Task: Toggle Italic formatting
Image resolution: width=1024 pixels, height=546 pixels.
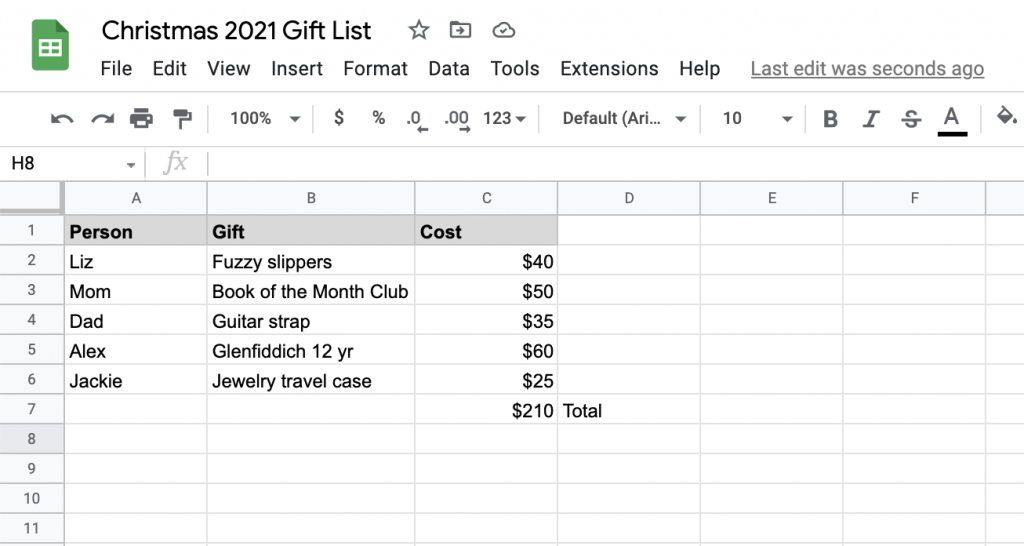Action: [871, 119]
